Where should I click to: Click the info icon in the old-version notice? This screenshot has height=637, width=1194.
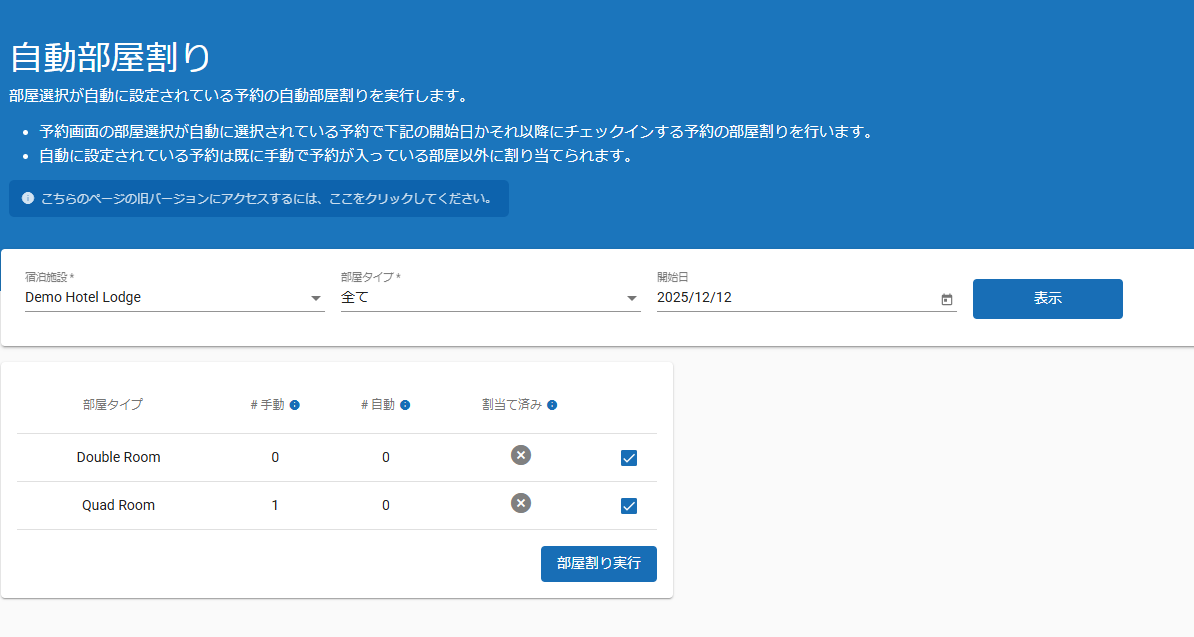pos(28,198)
